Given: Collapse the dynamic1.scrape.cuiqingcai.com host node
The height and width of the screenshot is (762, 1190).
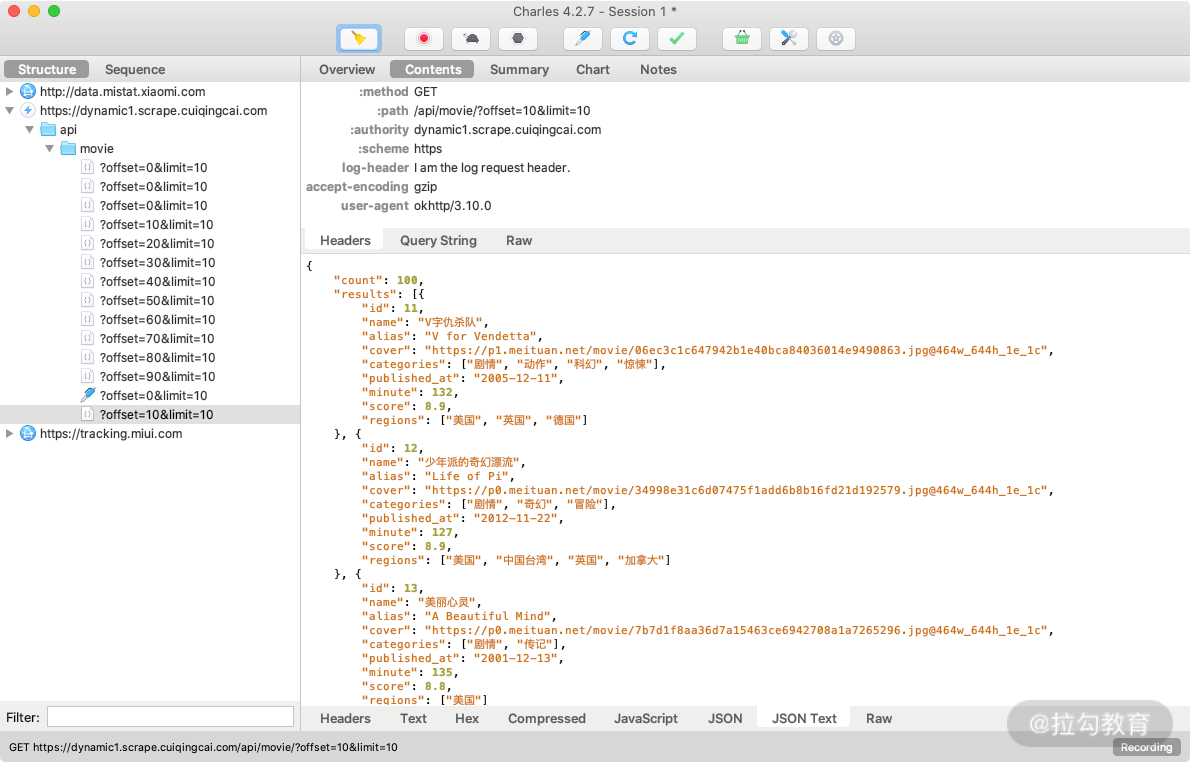Looking at the screenshot, I should pos(10,111).
